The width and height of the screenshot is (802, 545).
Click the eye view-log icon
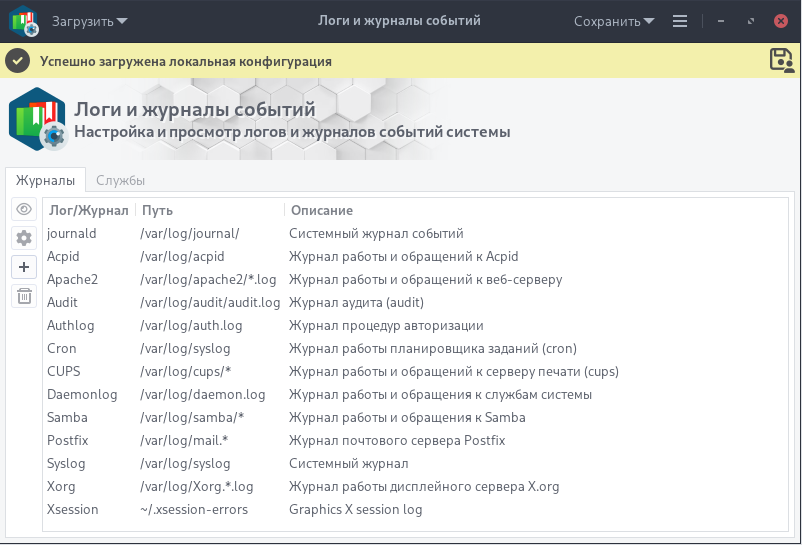click(24, 209)
